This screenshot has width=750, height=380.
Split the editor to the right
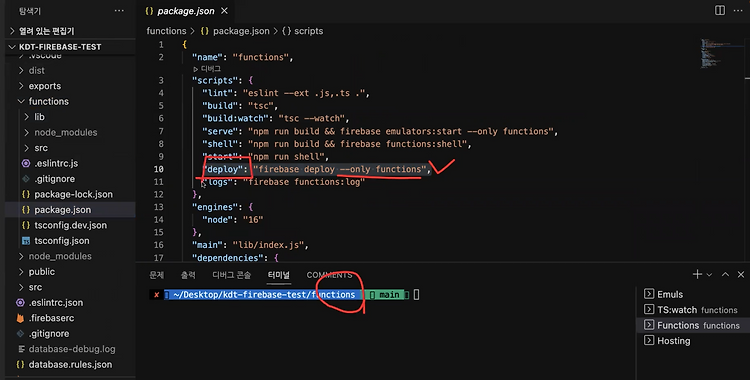(x=720, y=11)
